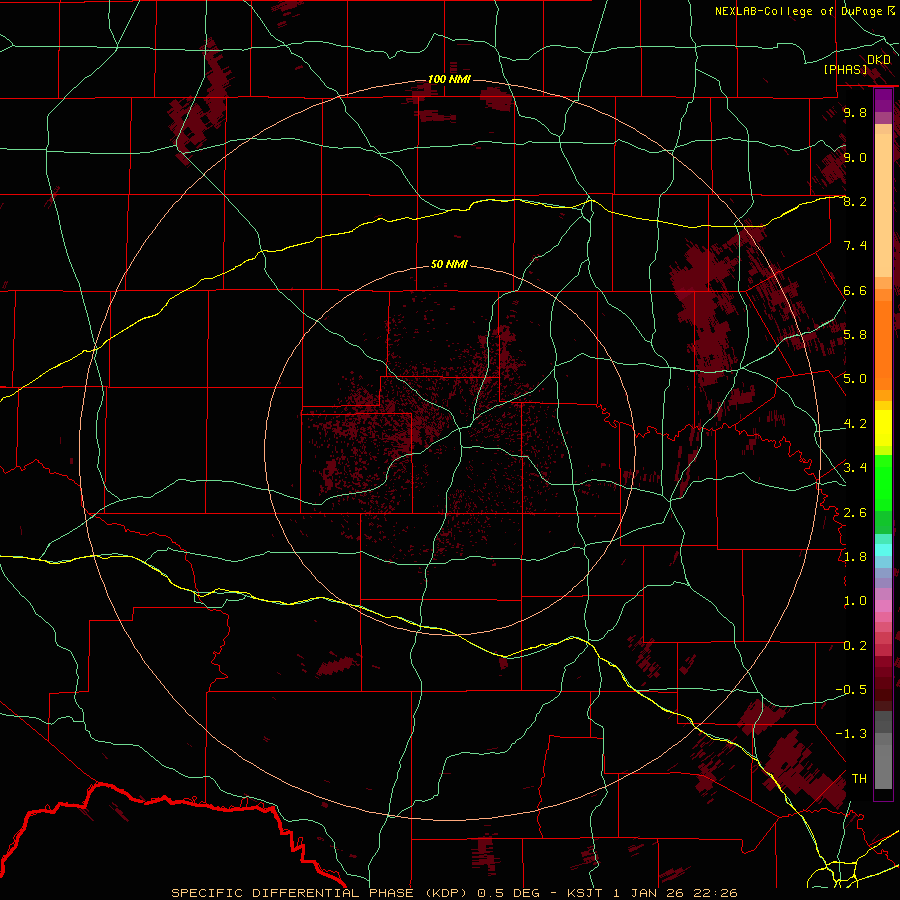Click the 2.6 scale value

click(855, 513)
